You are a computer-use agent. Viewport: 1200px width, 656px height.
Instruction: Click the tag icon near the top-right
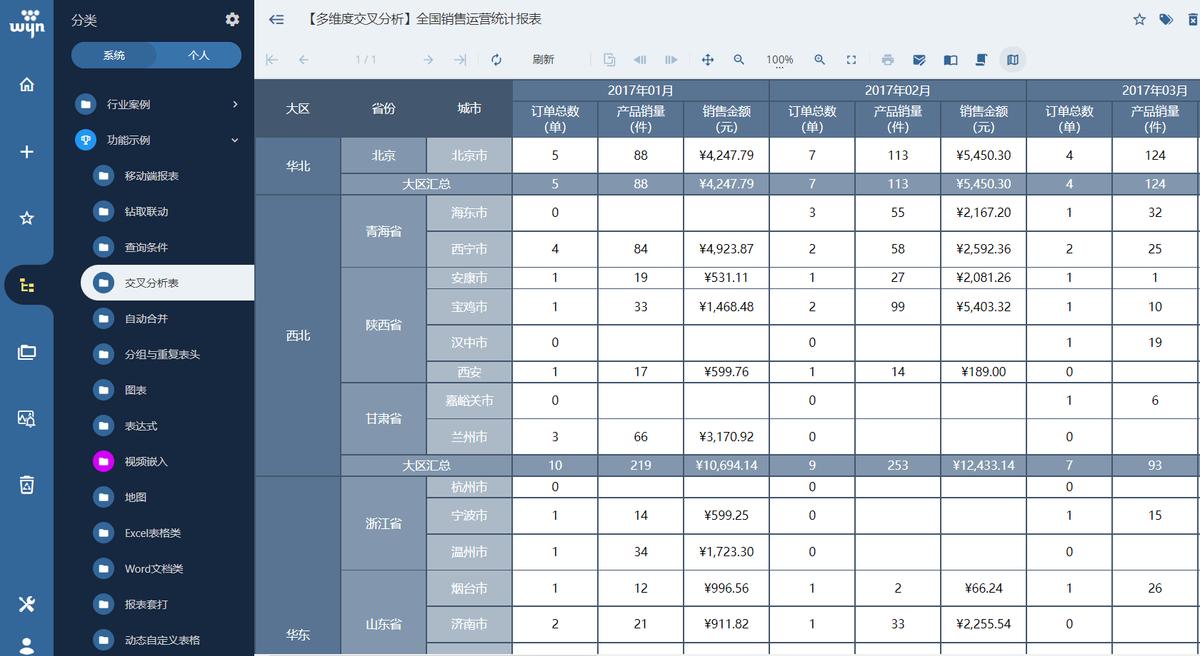pos(1164,19)
